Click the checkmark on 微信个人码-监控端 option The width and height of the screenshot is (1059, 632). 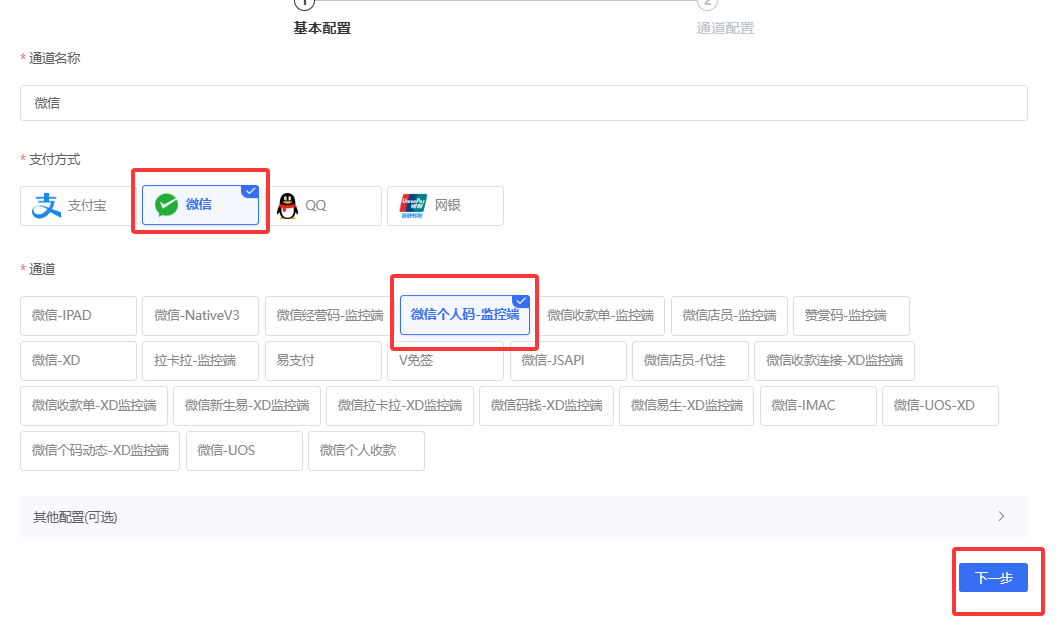click(521, 300)
